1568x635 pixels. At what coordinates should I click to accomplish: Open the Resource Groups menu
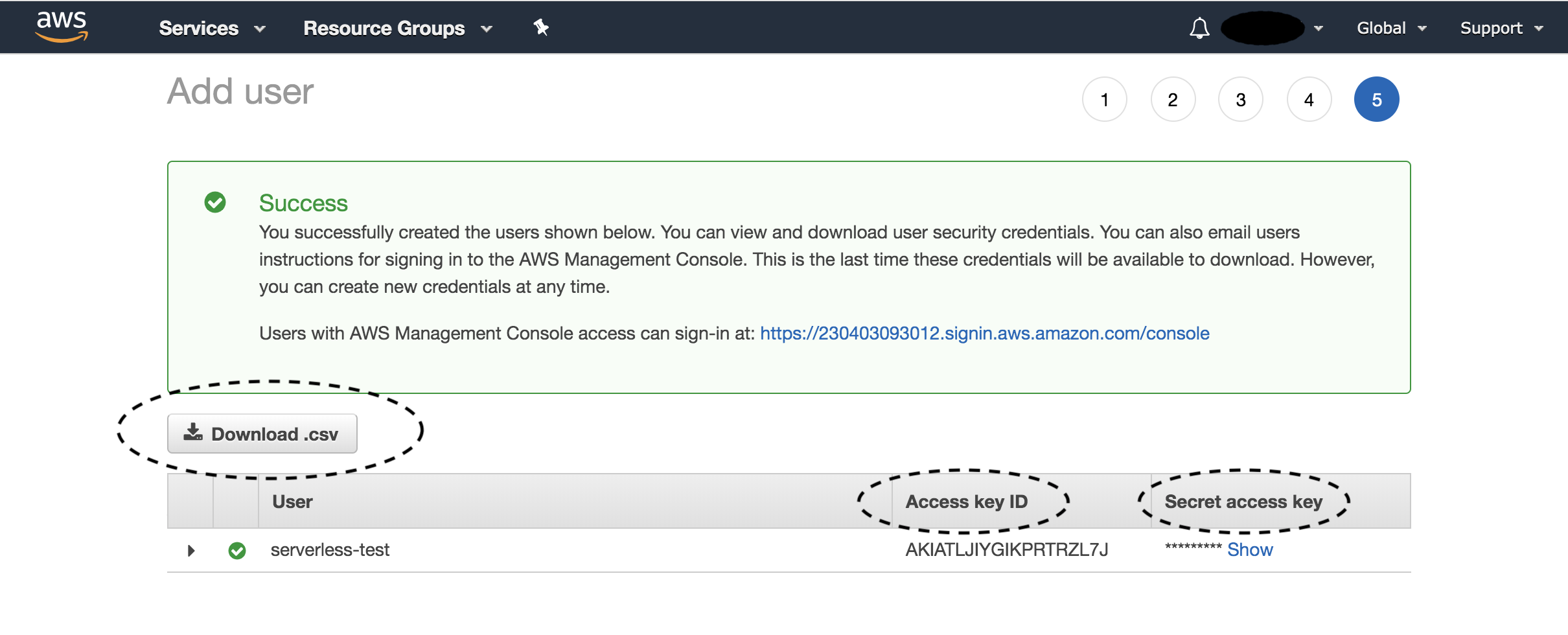[397, 28]
